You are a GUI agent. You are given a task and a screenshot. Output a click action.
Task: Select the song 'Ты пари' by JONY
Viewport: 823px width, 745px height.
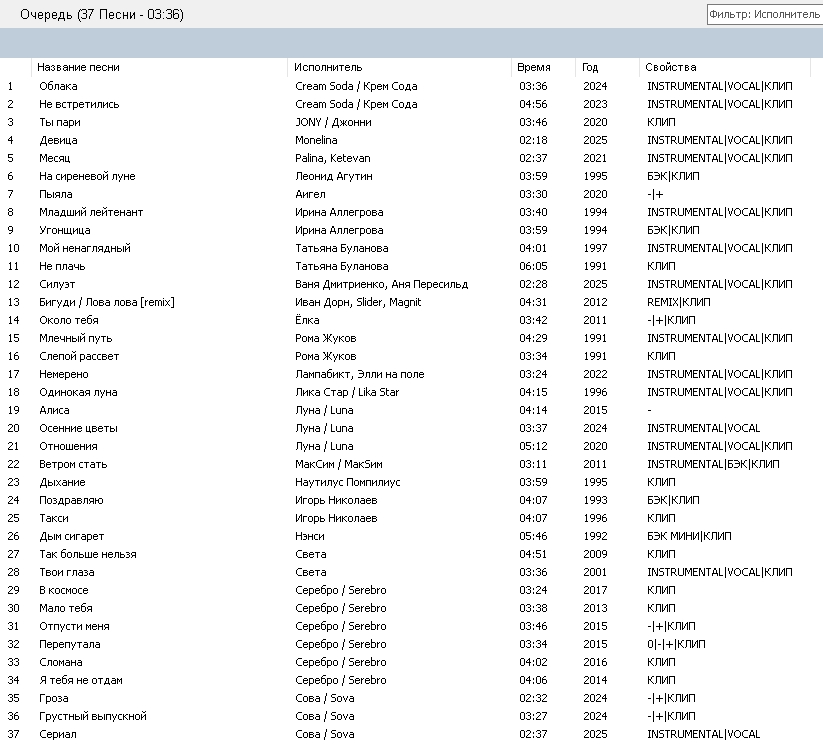(x=58, y=122)
